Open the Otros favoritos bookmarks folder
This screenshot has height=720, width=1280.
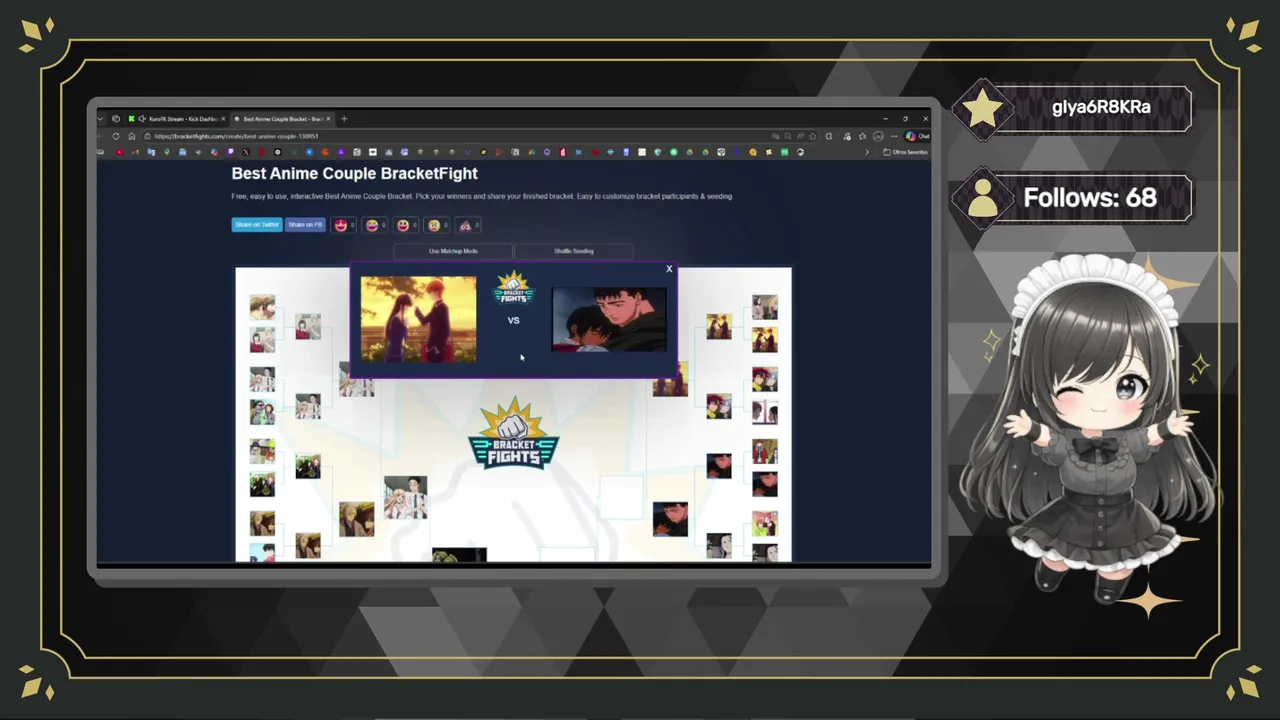pos(906,152)
